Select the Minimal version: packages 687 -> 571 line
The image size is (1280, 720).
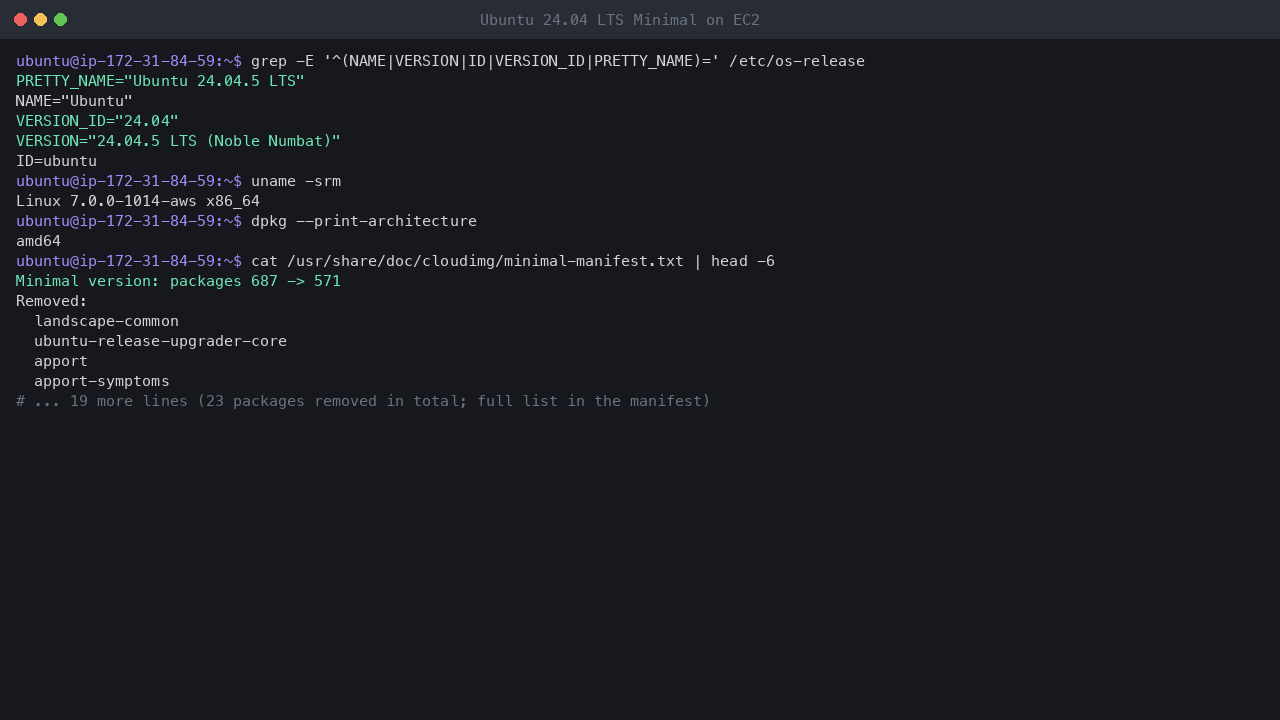coord(178,281)
